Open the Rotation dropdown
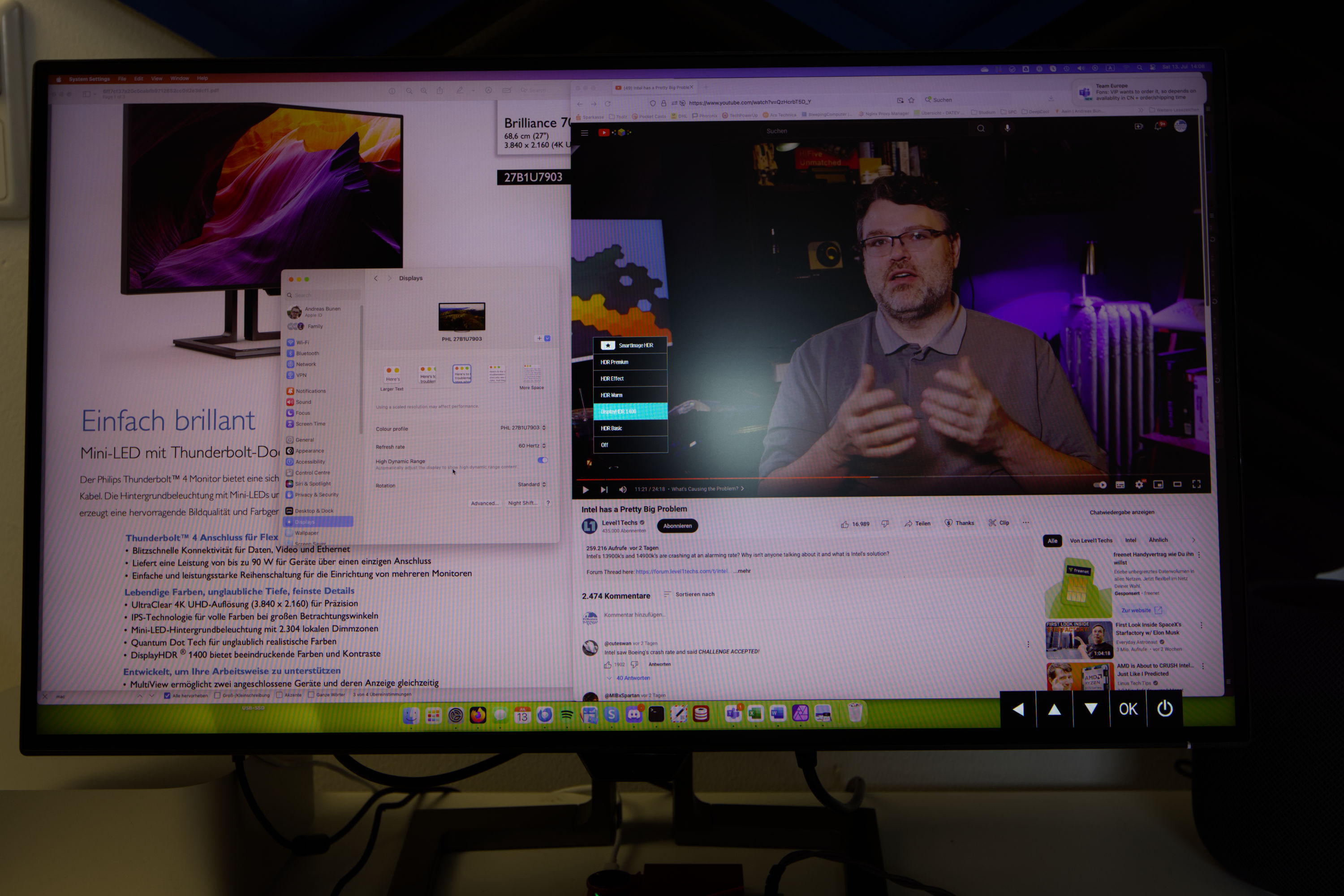 [531, 485]
